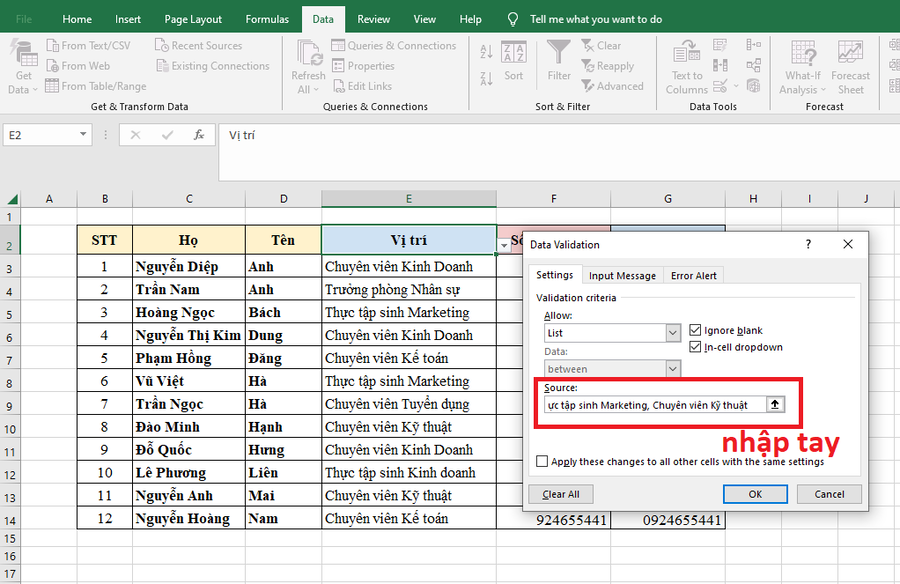Click the Refresh All icon
The width and height of the screenshot is (900, 584).
coord(309,53)
